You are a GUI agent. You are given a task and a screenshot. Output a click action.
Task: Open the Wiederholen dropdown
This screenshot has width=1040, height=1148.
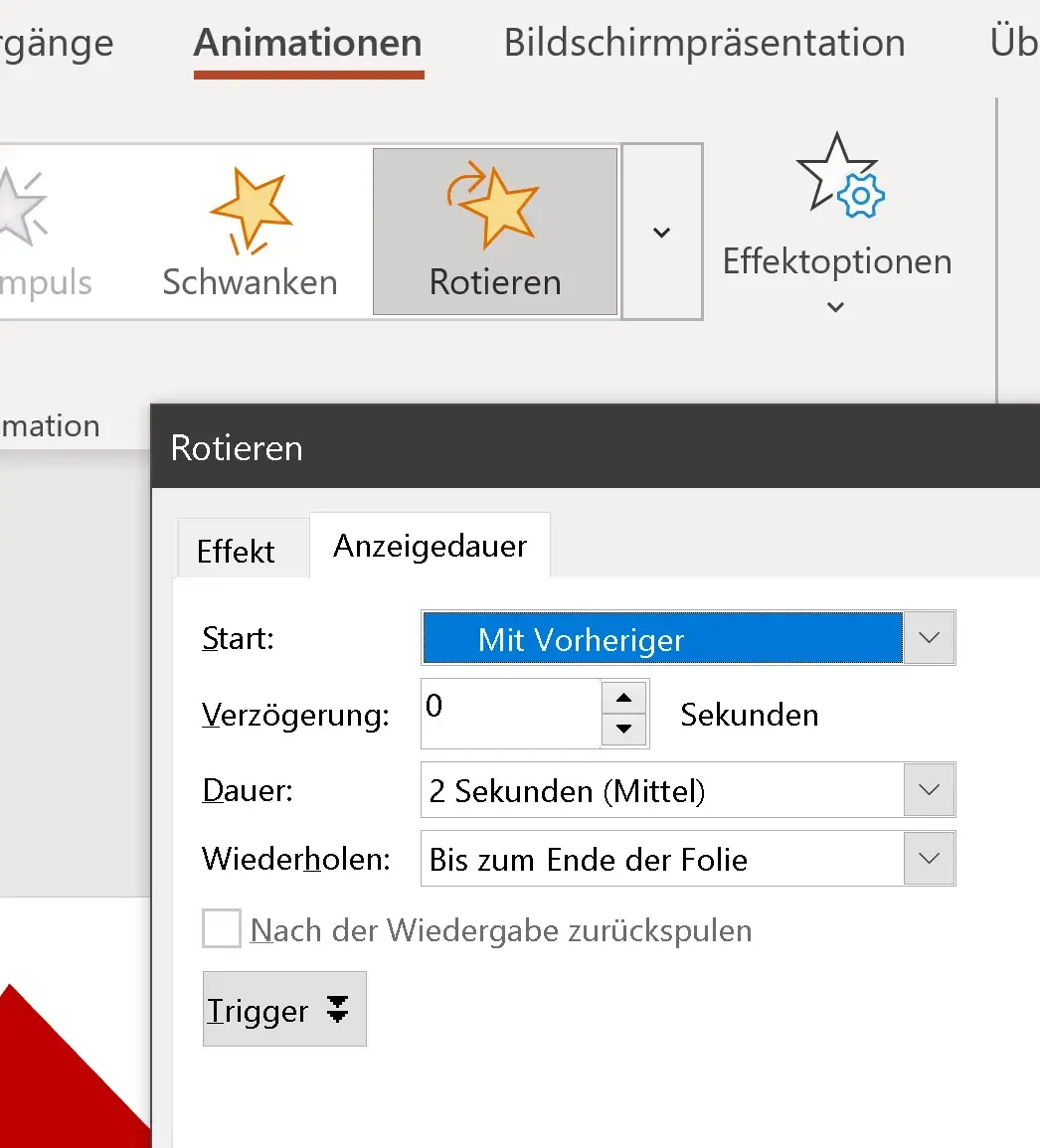tap(929, 859)
